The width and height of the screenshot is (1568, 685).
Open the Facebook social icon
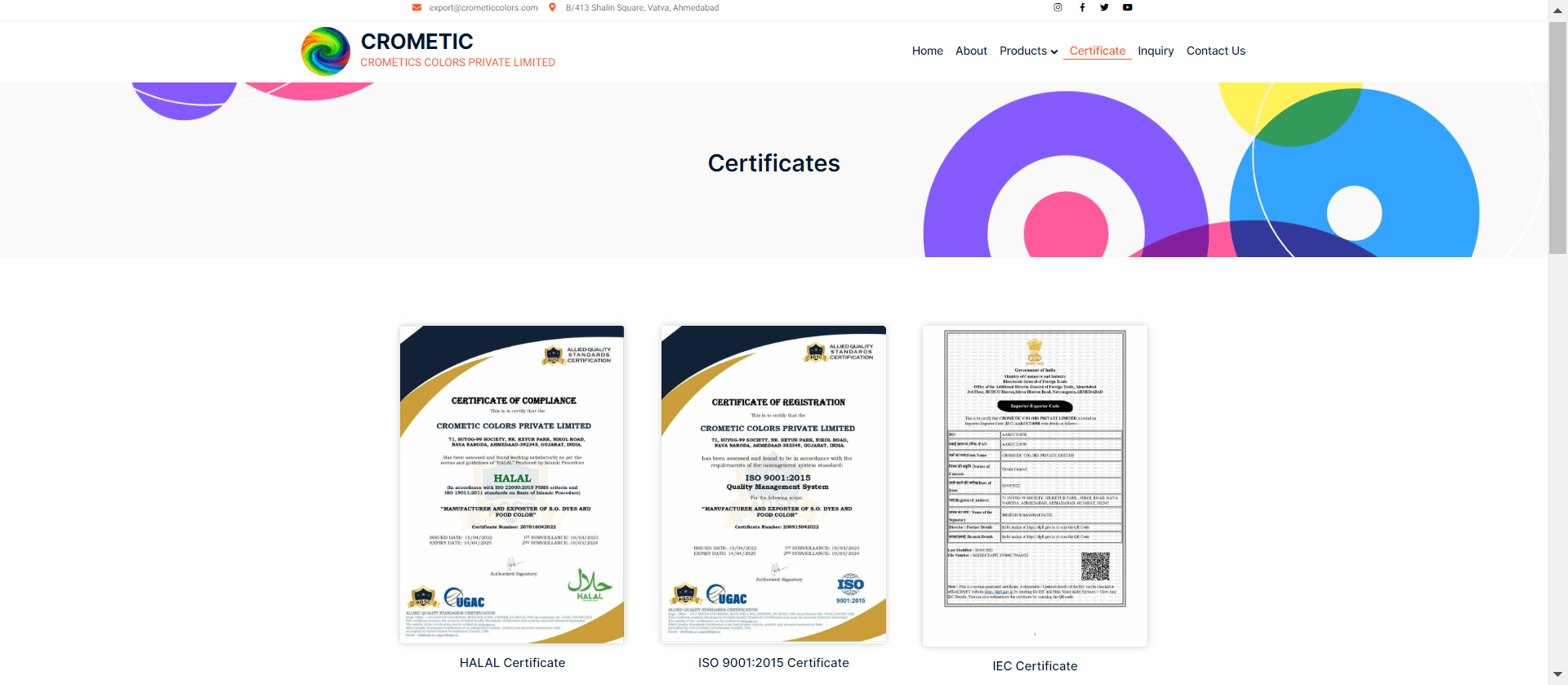click(1082, 7)
